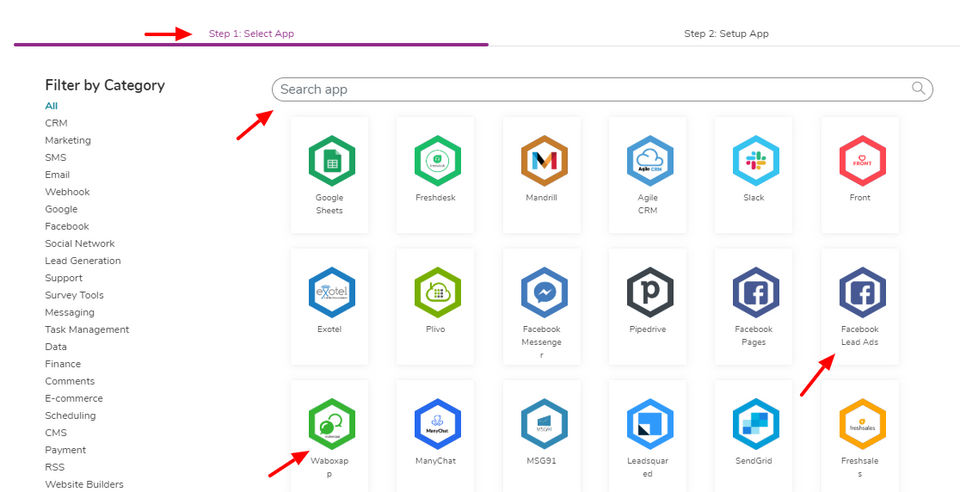Filter apps by Messaging category
The image size is (960, 492).
point(69,312)
